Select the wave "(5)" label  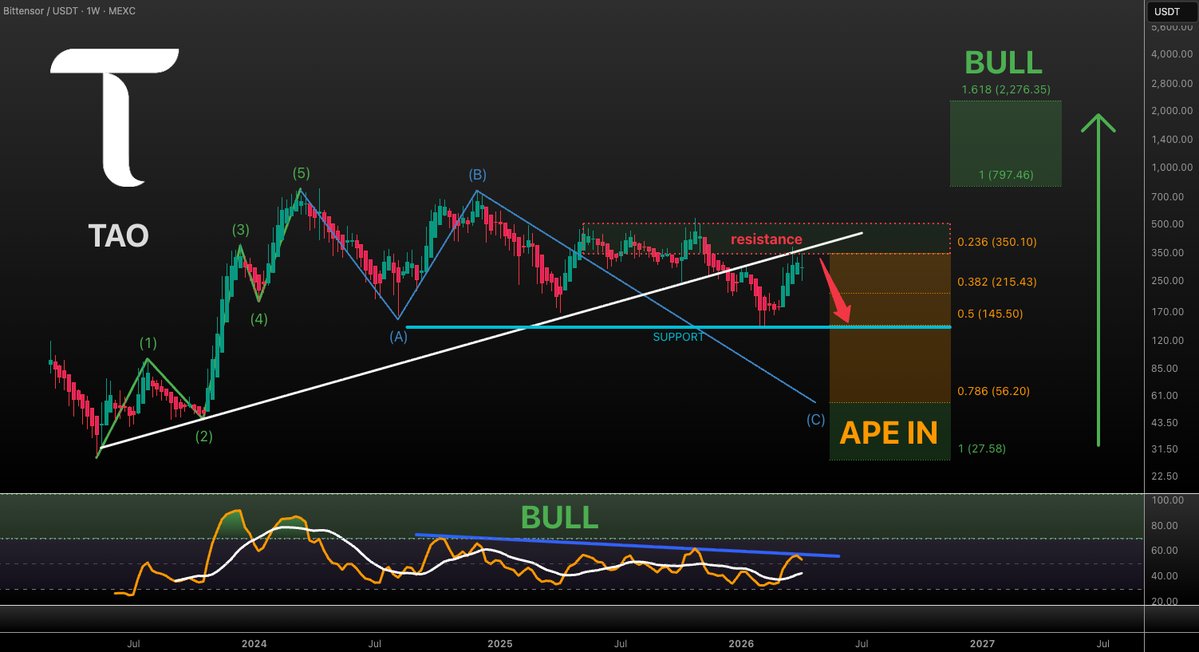(x=301, y=174)
